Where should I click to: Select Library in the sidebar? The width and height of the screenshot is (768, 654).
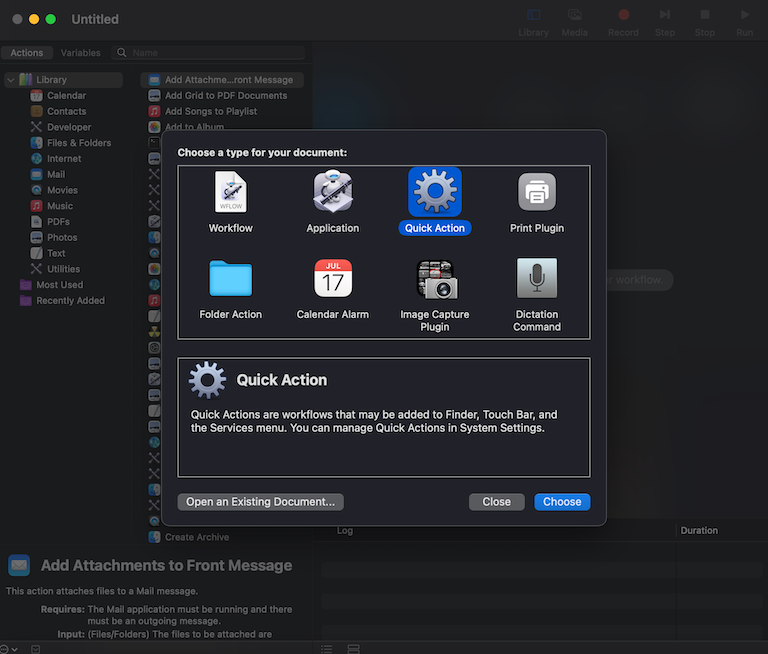pyautogui.click(x=64, y=80)
